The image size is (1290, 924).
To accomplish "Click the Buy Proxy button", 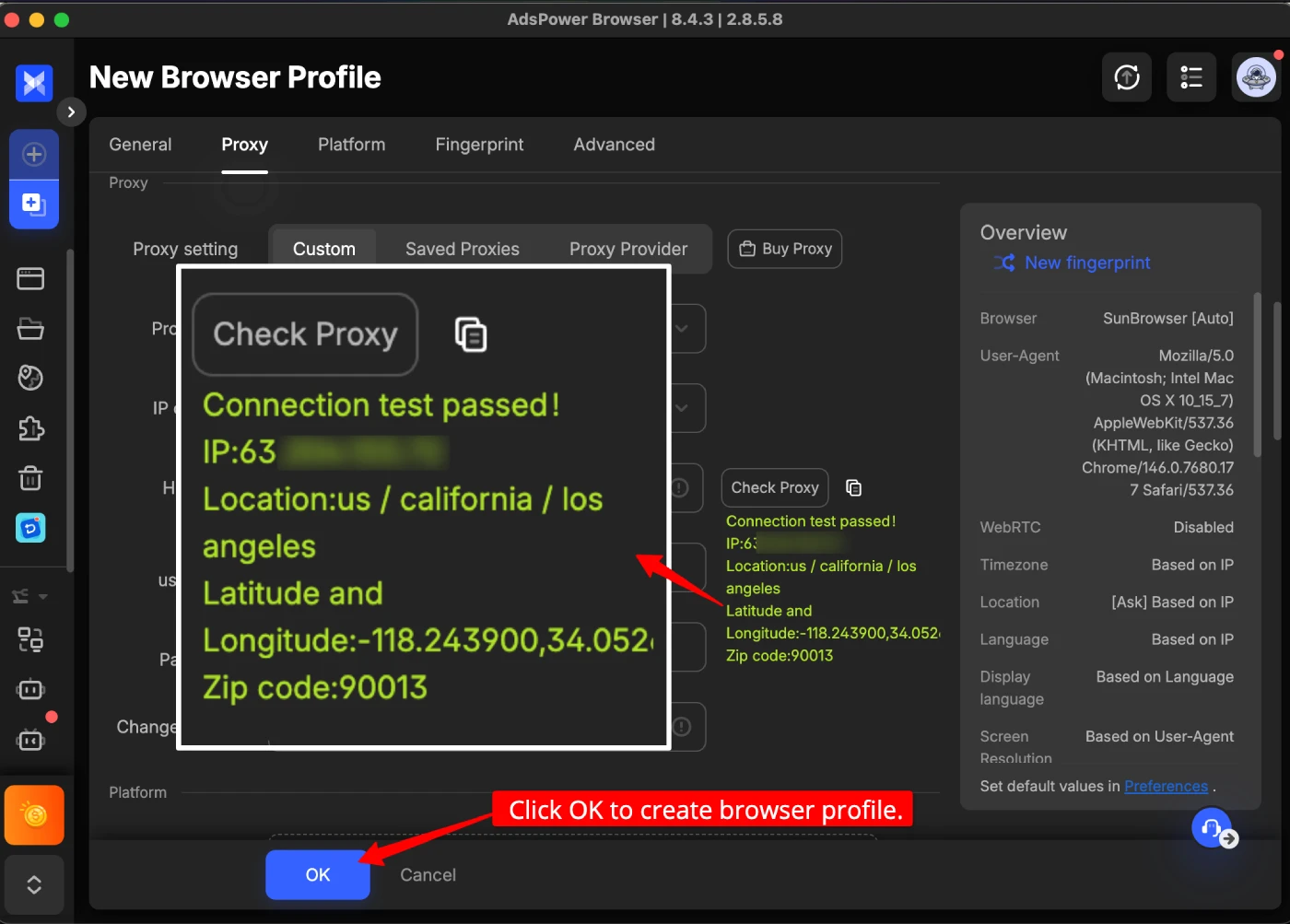I will point(785,249).
